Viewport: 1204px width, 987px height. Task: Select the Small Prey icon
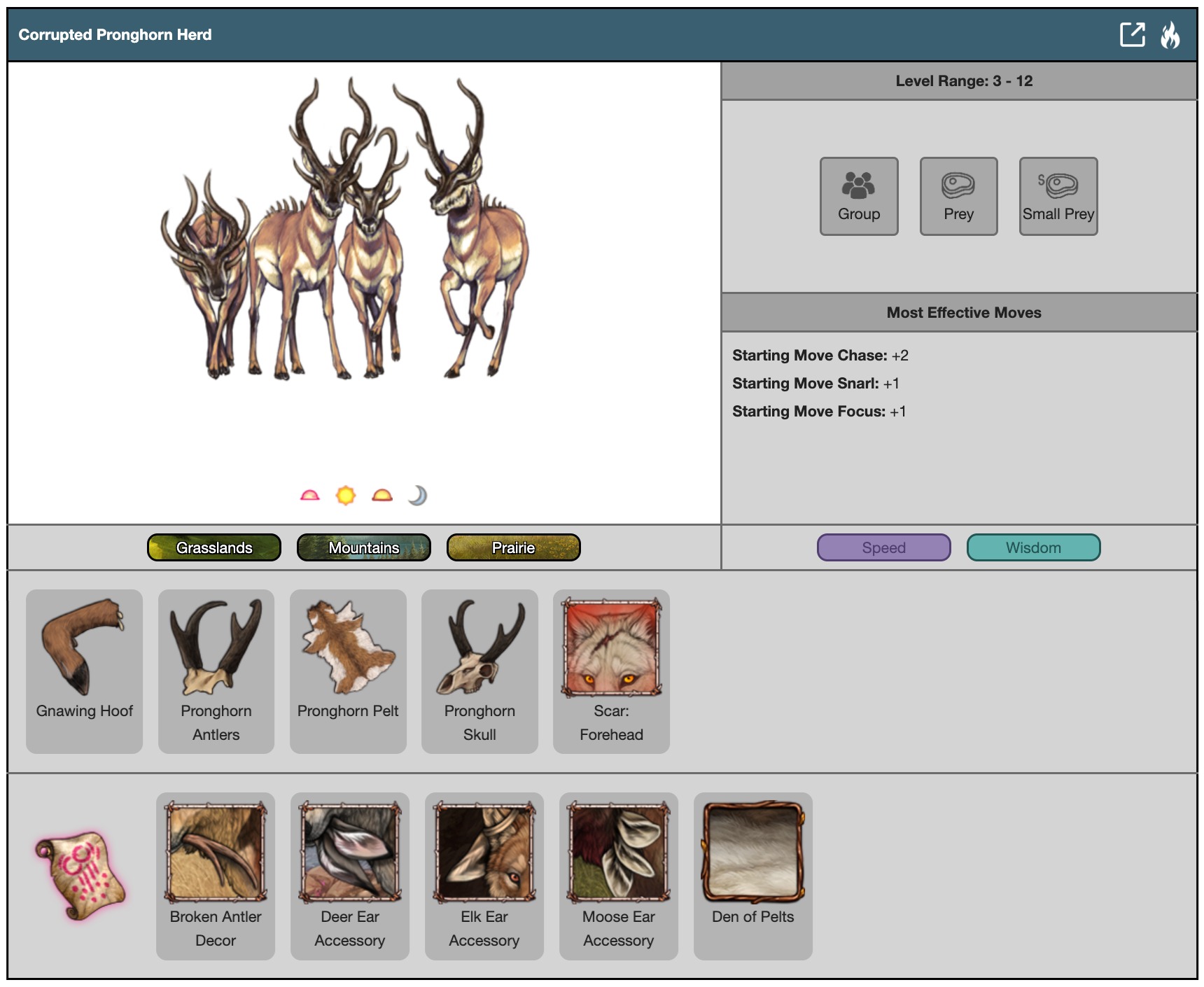(x=1058, y=196)
